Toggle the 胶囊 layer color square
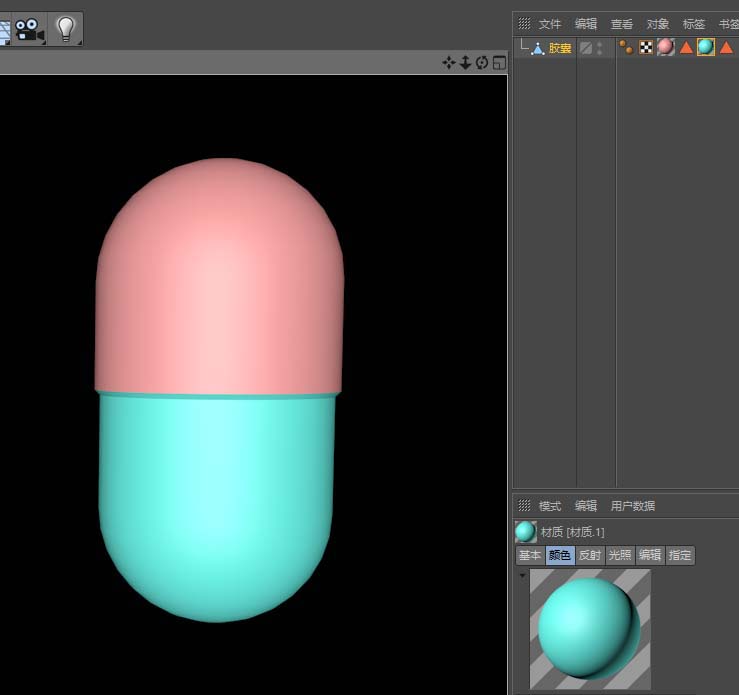 pos(586,48)
